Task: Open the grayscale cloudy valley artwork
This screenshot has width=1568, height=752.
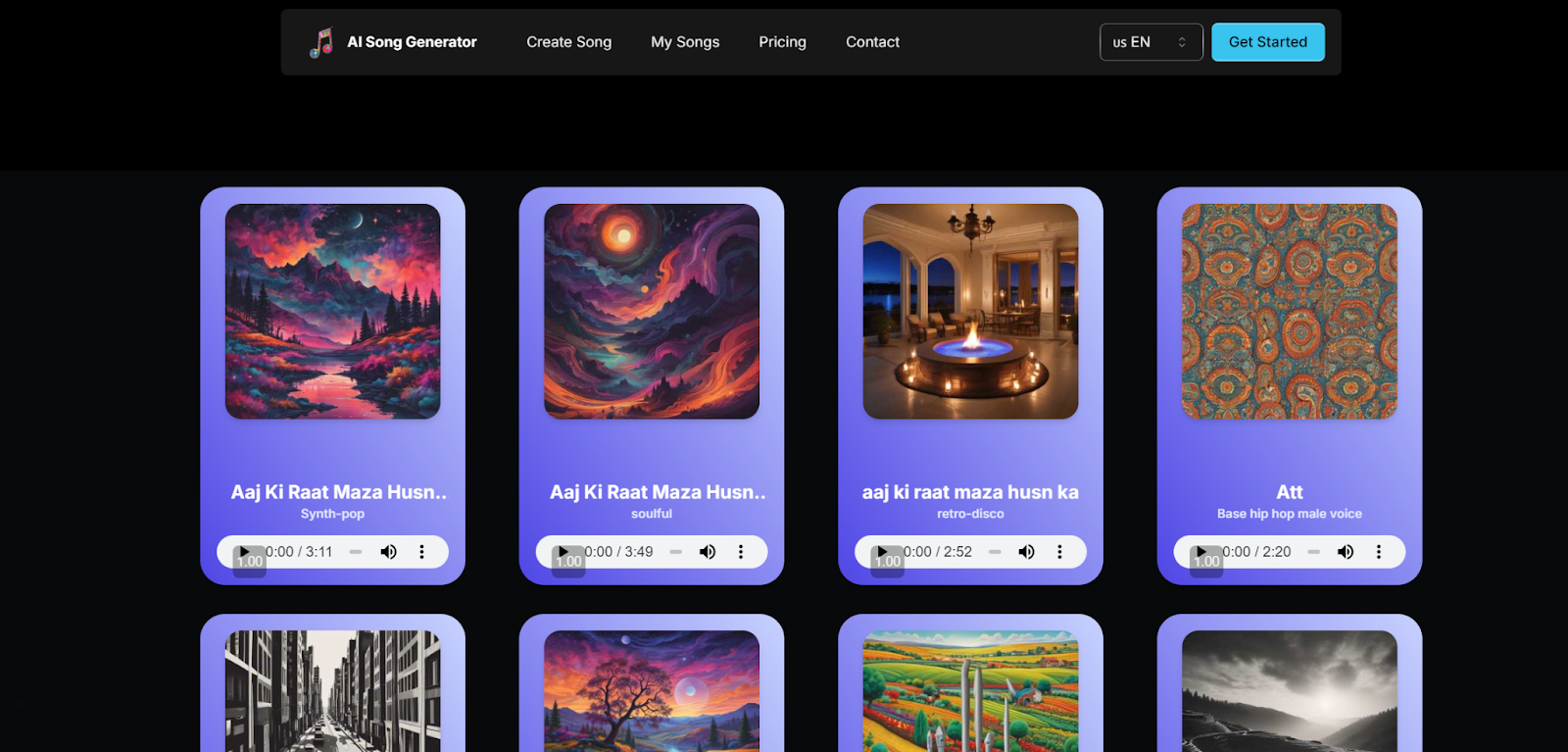Action: pos(1290,691)
